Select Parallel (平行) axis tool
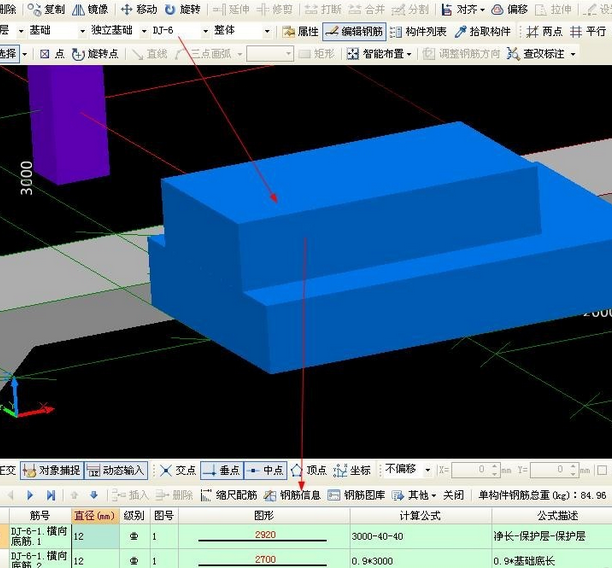 click(x=588, y=32)
